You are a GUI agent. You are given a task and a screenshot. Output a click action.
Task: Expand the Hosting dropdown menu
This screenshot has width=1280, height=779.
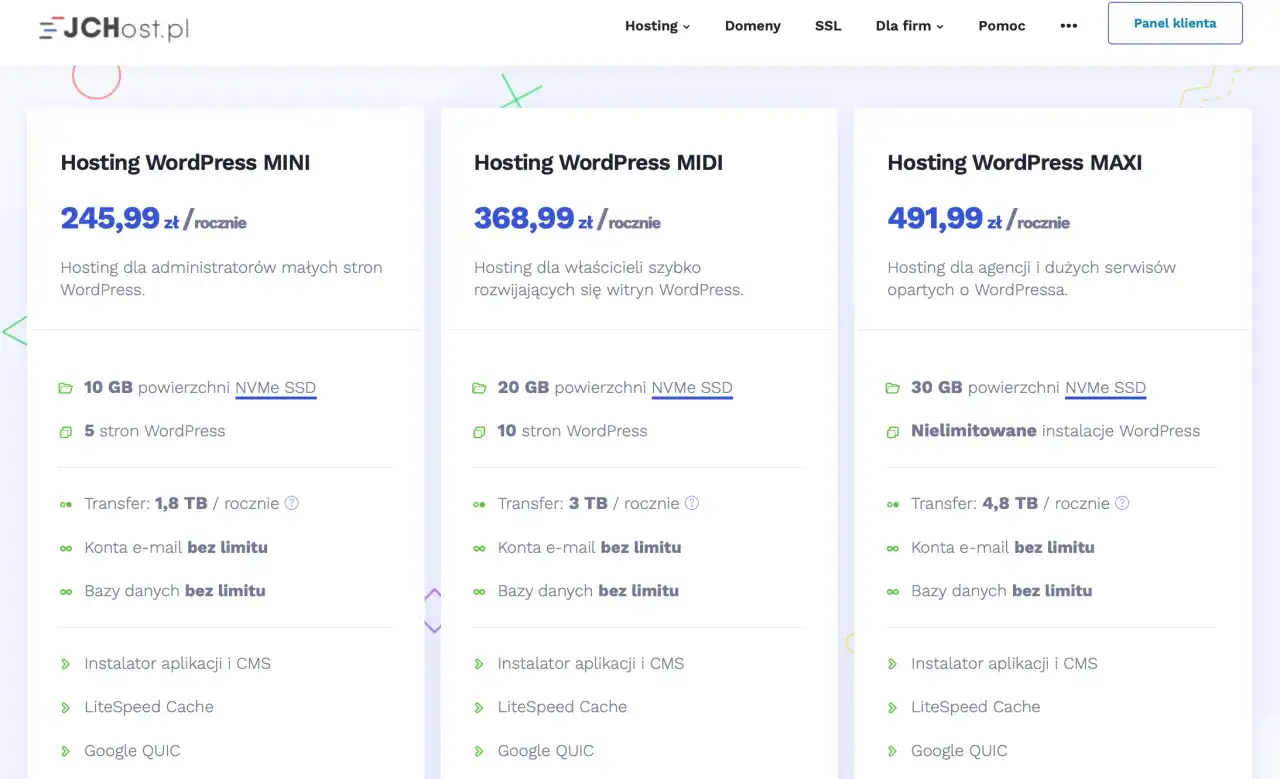pos(657,26)
